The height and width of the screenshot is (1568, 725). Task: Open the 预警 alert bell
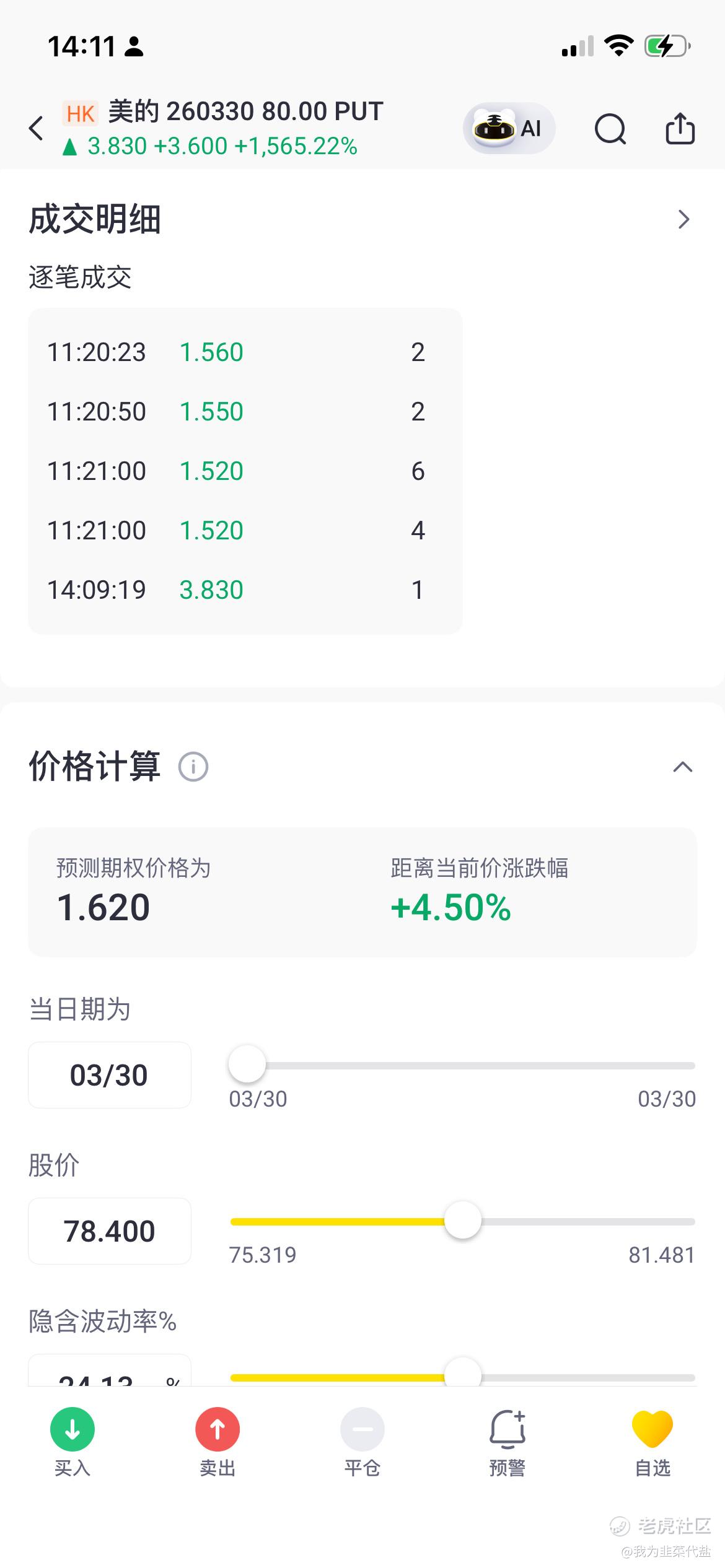(507, 1429)
